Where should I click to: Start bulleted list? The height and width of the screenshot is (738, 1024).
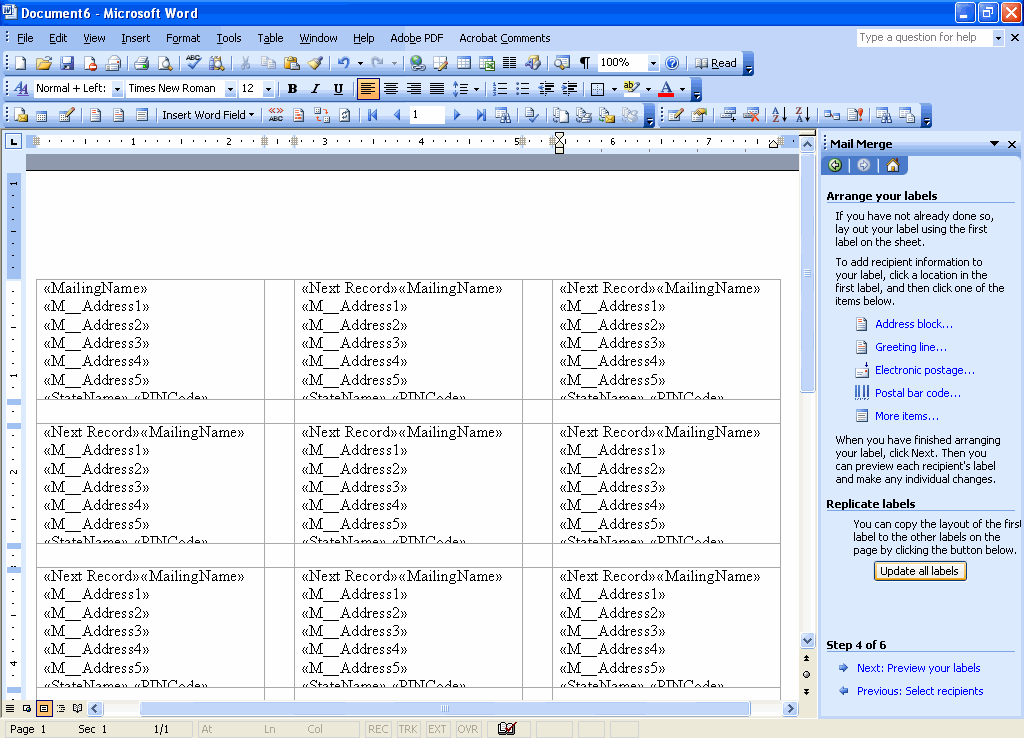pyautogui.click(x=522, y=89)
